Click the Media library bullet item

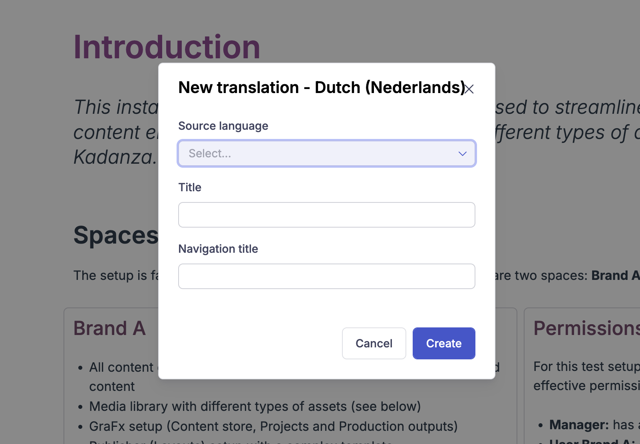click(x=255, y=406)
